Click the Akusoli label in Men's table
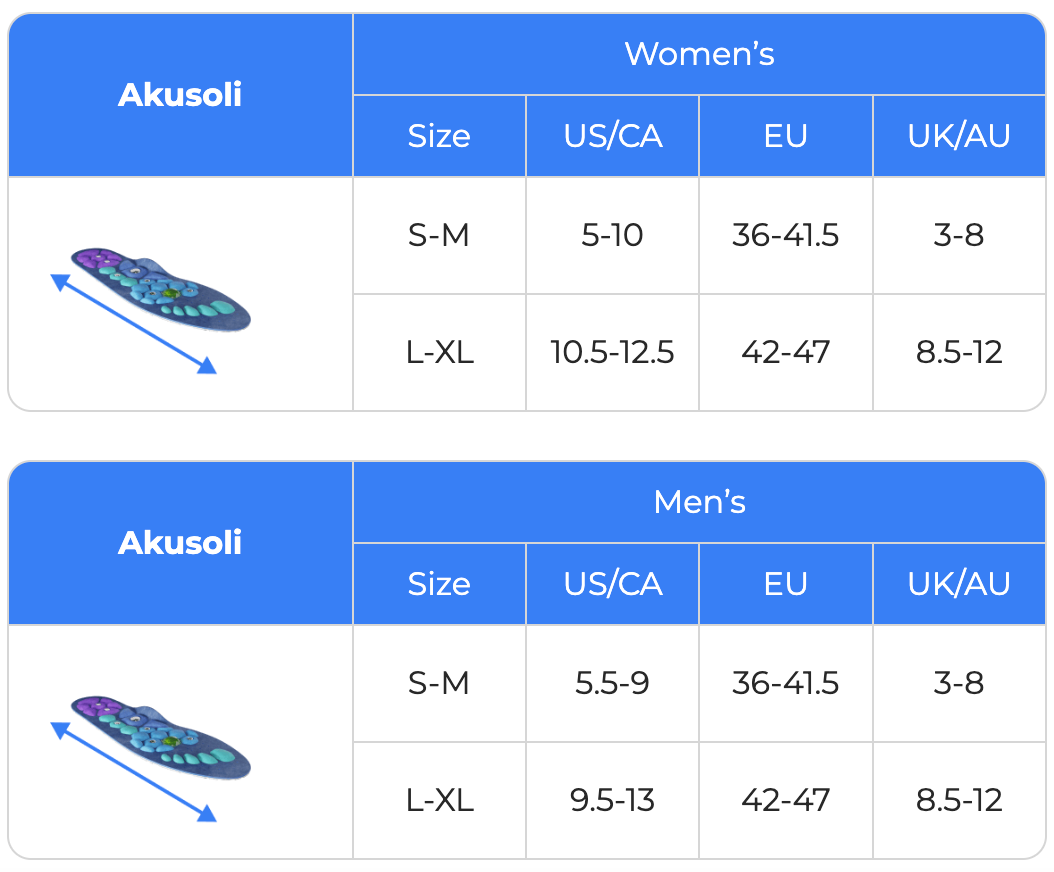Viewport: 1054px width, 872px height. 180,543
